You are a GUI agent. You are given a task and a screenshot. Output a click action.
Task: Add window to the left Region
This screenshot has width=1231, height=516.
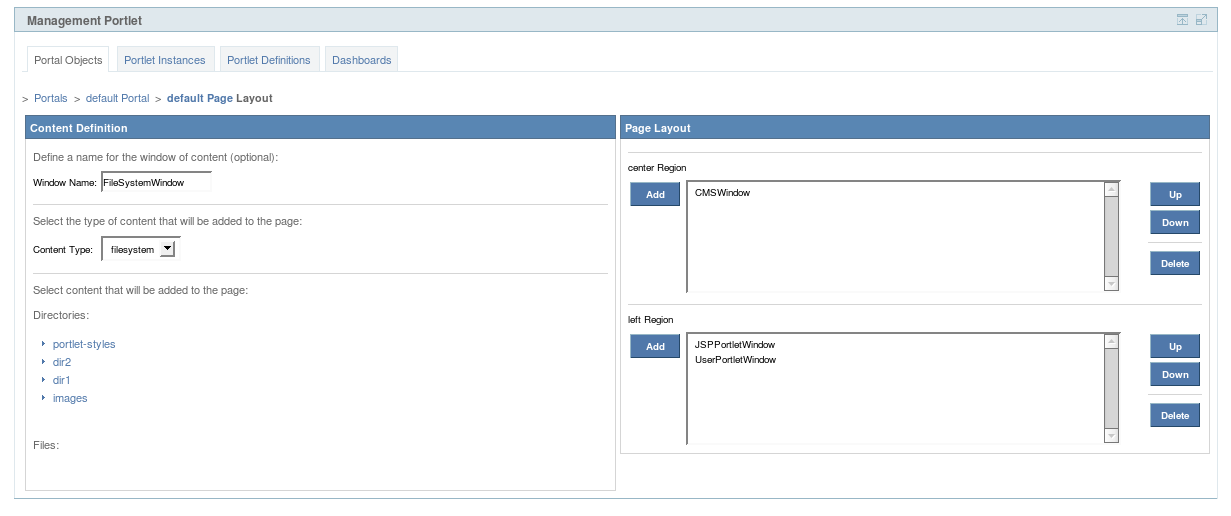tap(655, 347)
